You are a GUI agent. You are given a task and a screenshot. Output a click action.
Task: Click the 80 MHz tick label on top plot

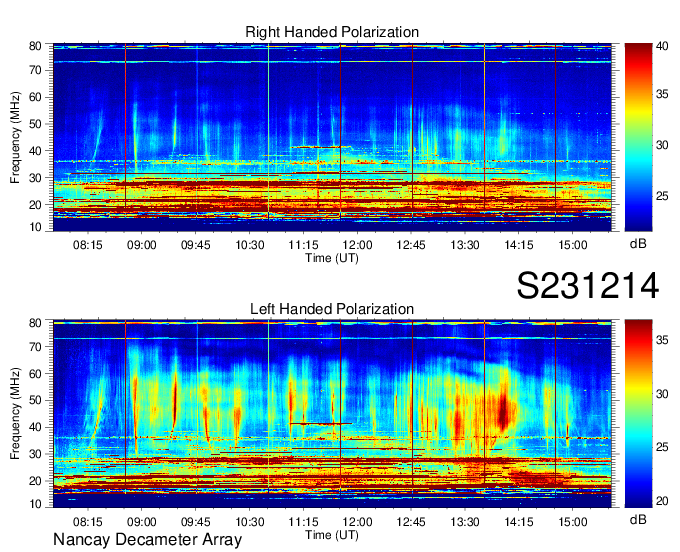tap(35, 46)
